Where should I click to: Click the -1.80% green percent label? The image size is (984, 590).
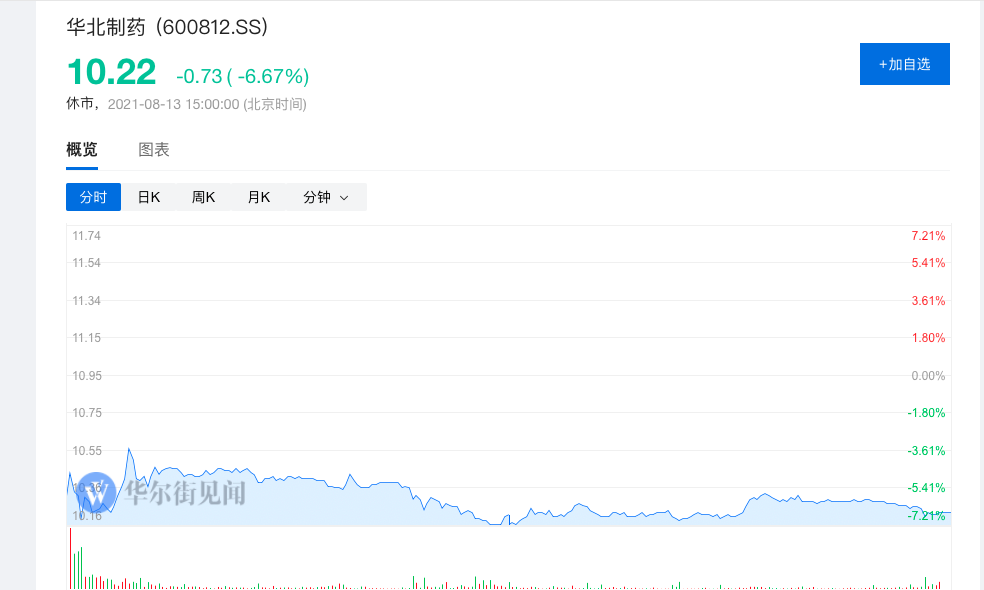(926, 412)
